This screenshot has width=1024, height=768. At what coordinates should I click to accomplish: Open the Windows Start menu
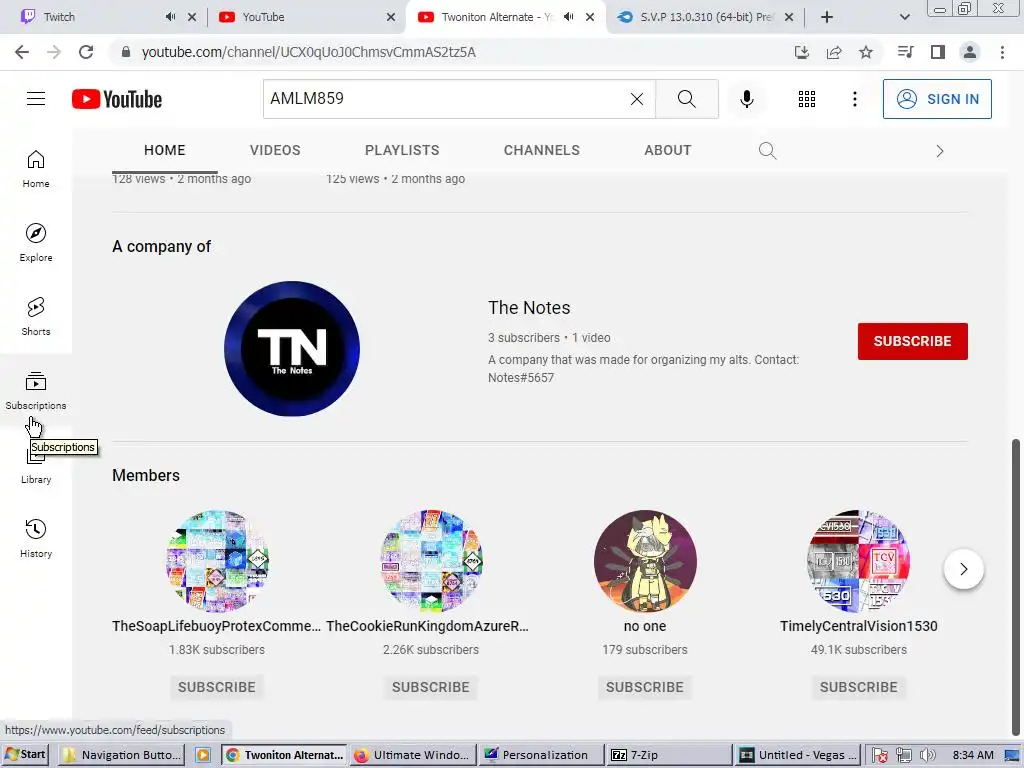tap(26, 754)
